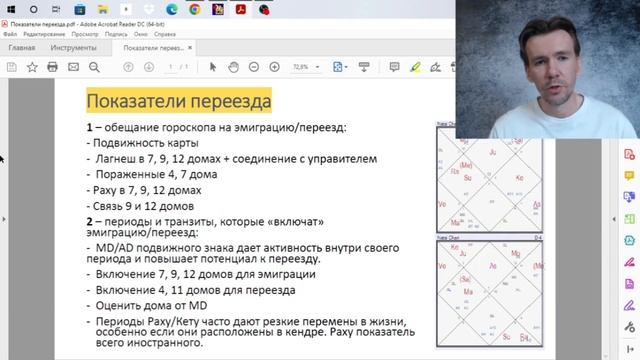Open Task View on the taskbar

click(56, 9)
